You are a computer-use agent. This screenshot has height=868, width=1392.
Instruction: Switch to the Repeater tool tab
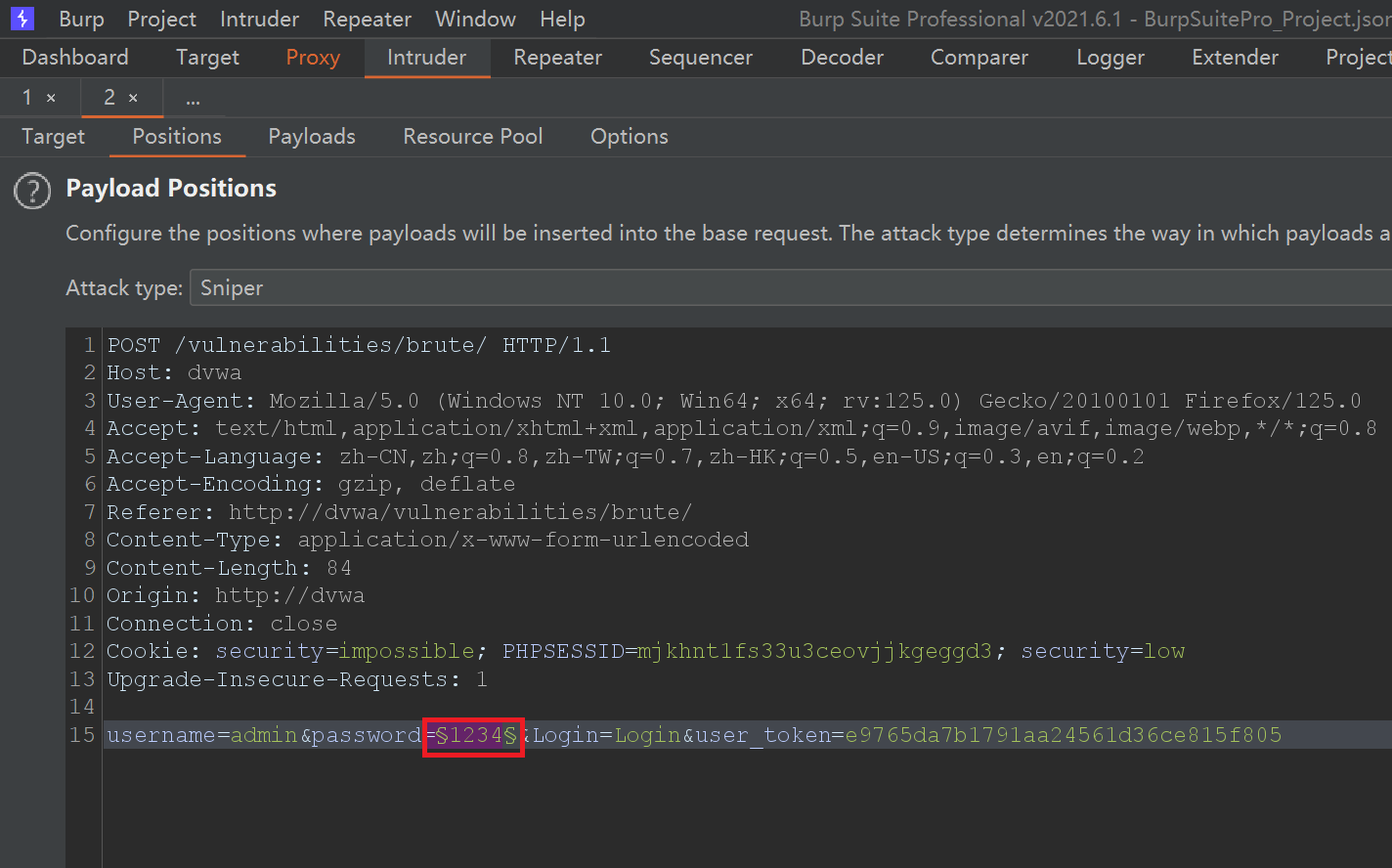pyautogui.click(x=557, y=58)
